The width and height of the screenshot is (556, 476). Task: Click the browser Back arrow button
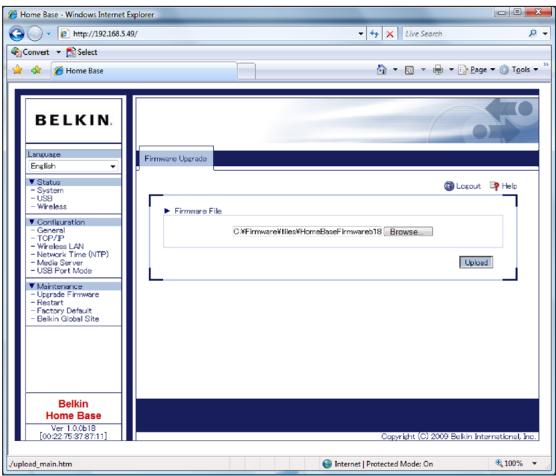point(17,34)
